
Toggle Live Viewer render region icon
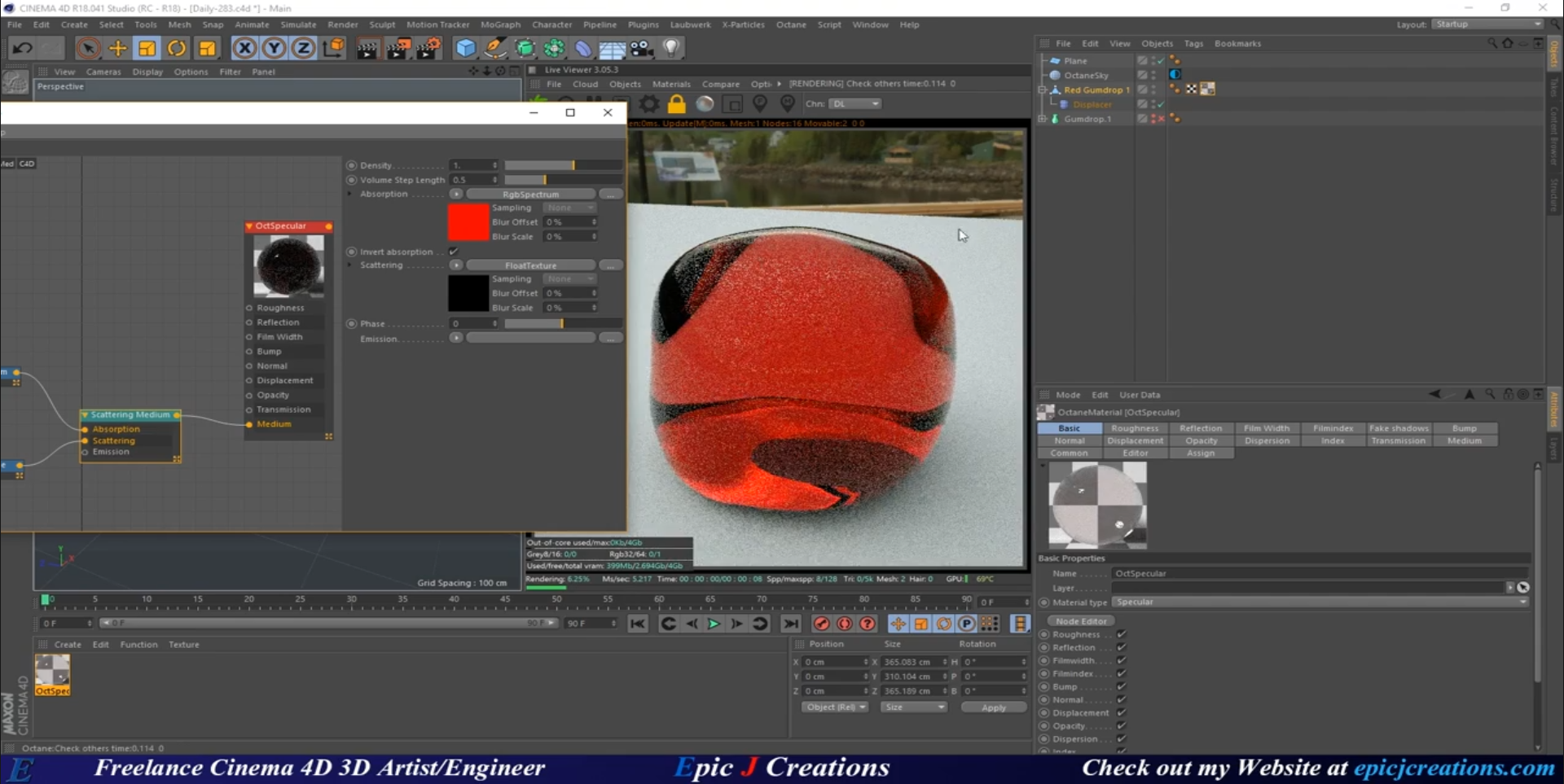(732, 103)
